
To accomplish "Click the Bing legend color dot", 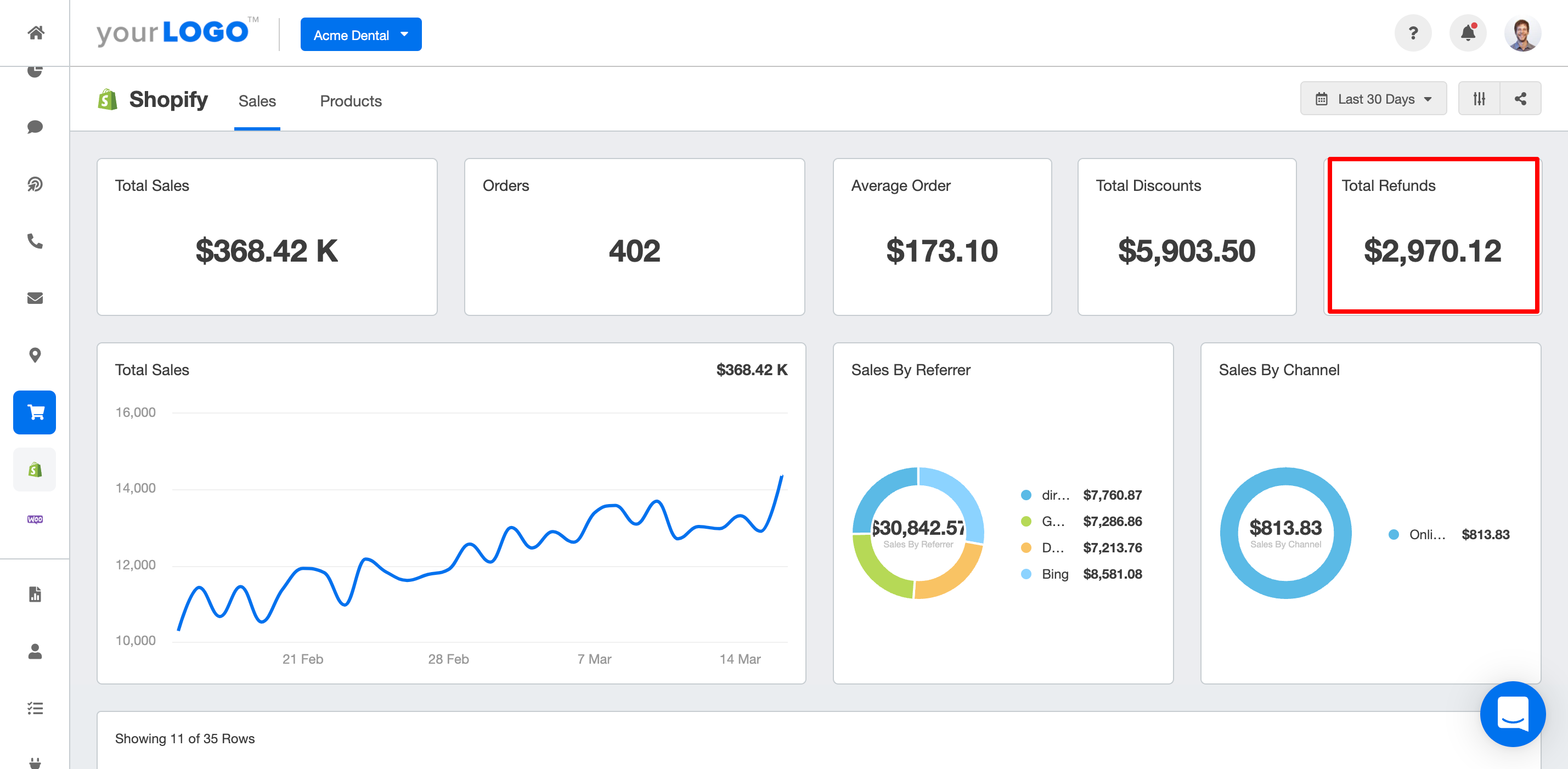I will [1026, 574].
